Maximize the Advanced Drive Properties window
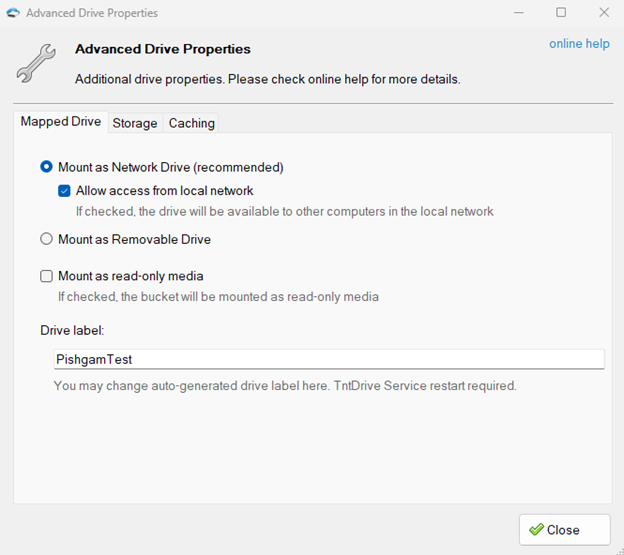The height and width of the screenshot is (555, 624). pos(561,12)
